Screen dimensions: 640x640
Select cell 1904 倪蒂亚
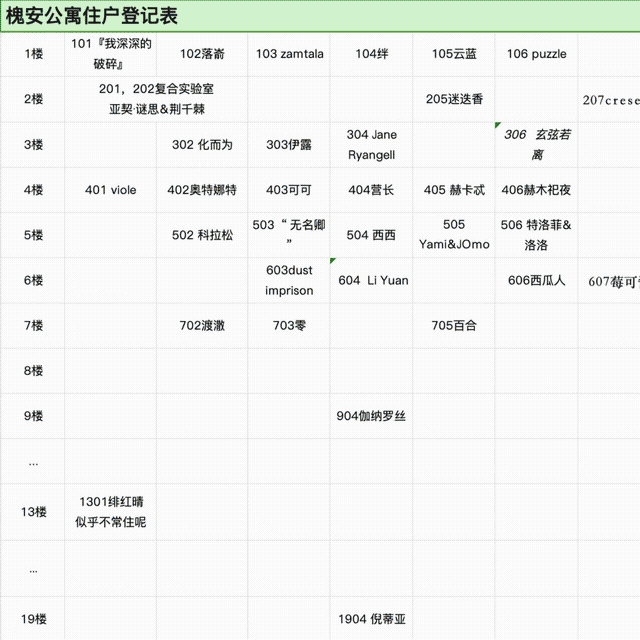(371, 619)
